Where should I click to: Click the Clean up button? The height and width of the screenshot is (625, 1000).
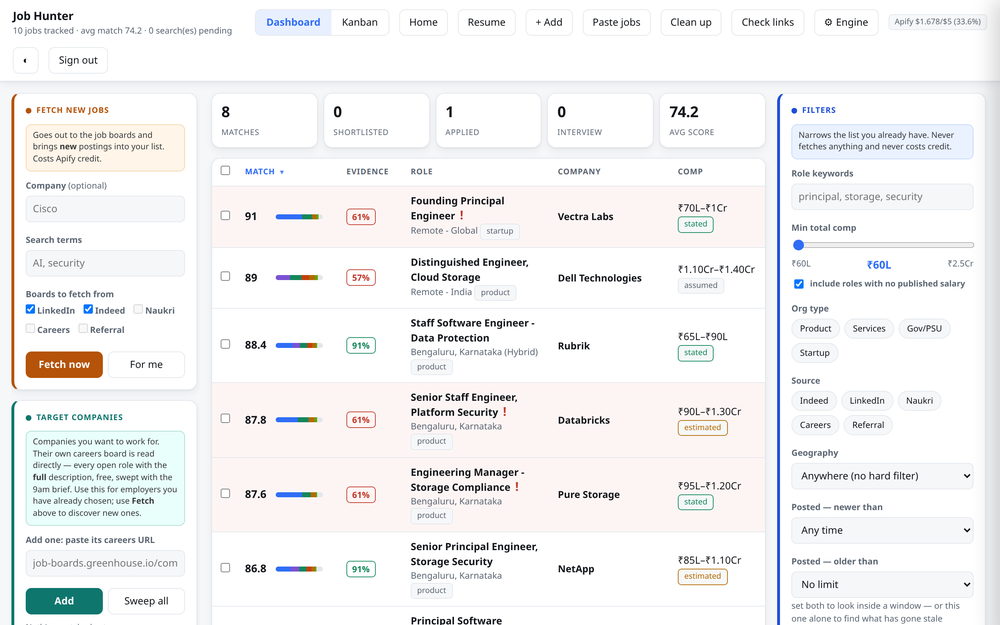click(x=691, y=22)
